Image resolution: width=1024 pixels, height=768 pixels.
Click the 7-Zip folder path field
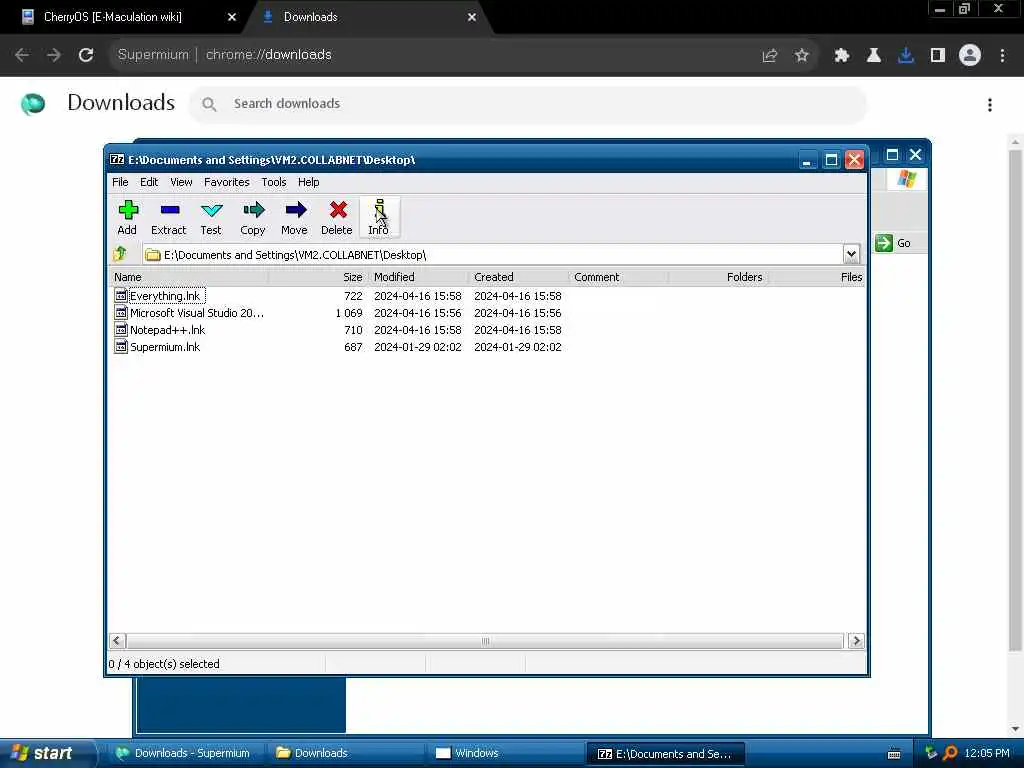pos(494,255)
